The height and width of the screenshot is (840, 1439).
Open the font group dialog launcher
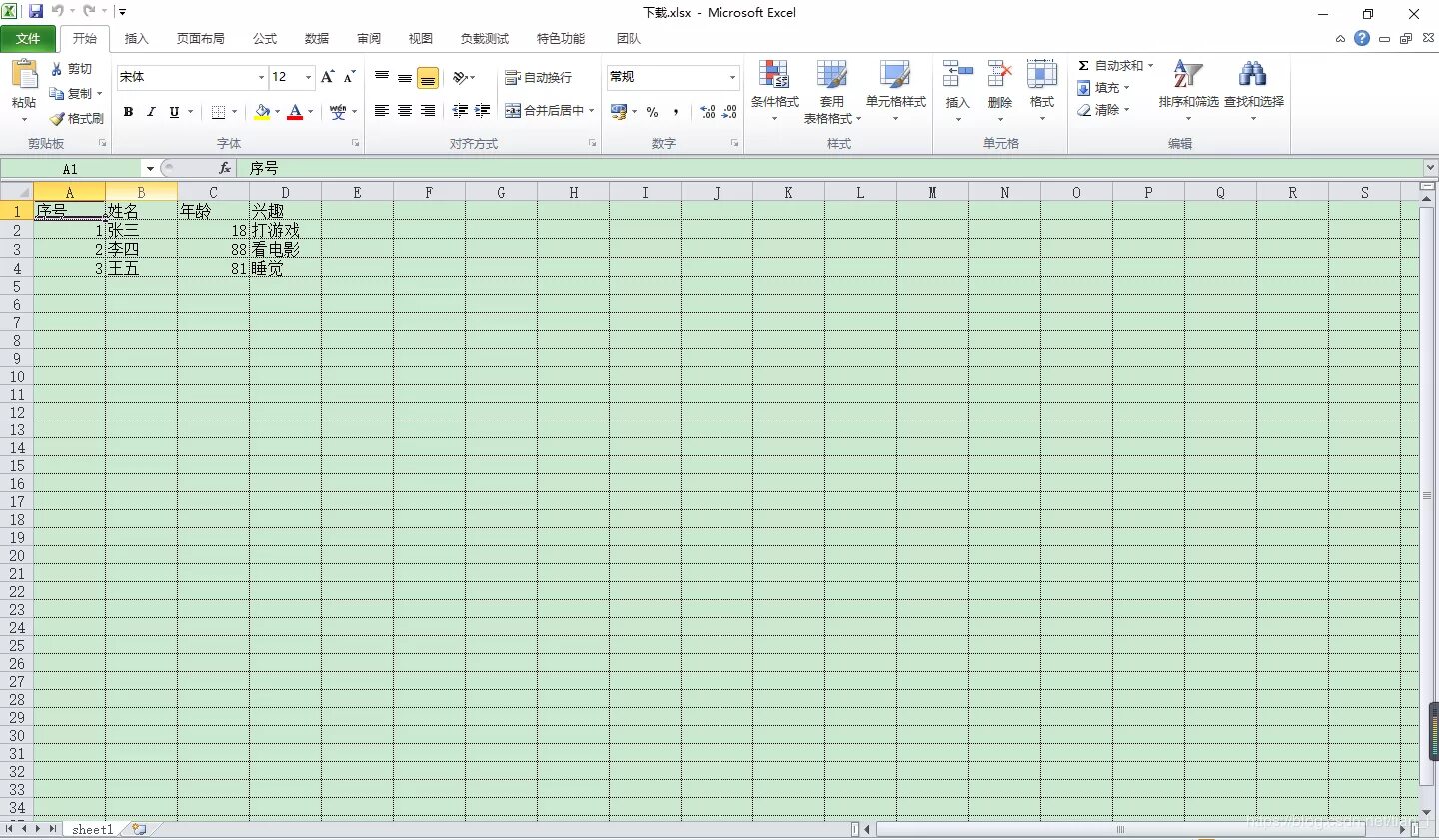point(356,144)
